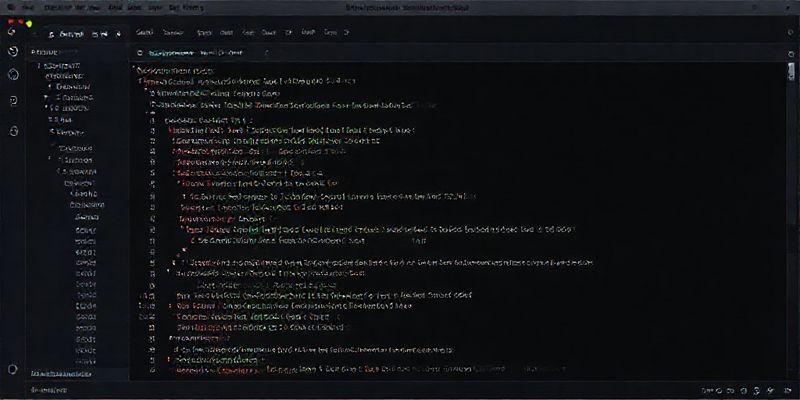Click the small icon at the editor tab bar's right end
800x400 pixels.
click(x=791, y=54)
